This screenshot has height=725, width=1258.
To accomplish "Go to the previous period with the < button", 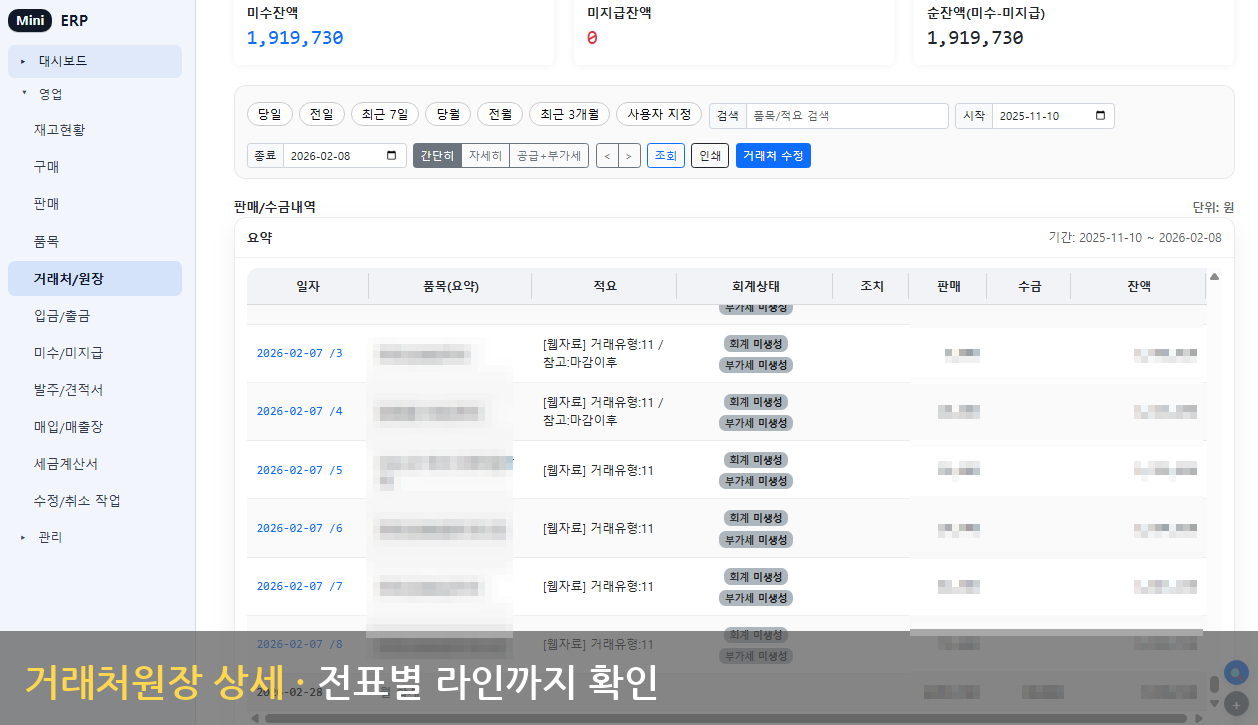I will [607, 156].
